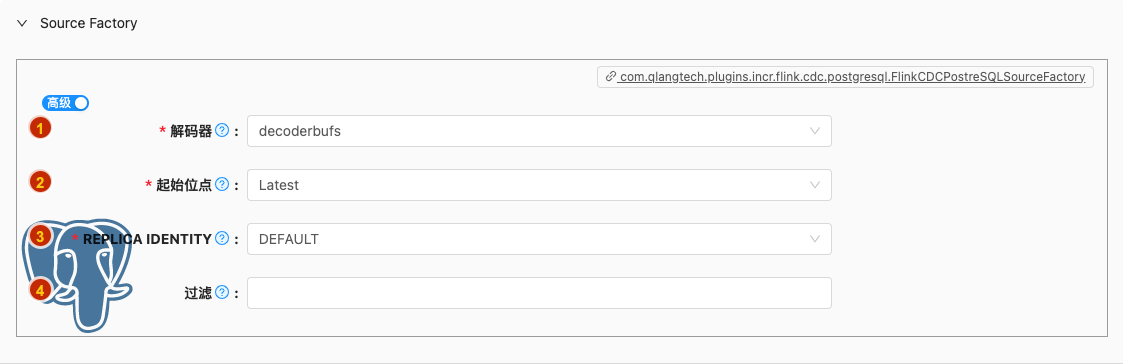Click the REPLICA IDENTITY field label
The image size is (1123, 364).
click(147, 239)
